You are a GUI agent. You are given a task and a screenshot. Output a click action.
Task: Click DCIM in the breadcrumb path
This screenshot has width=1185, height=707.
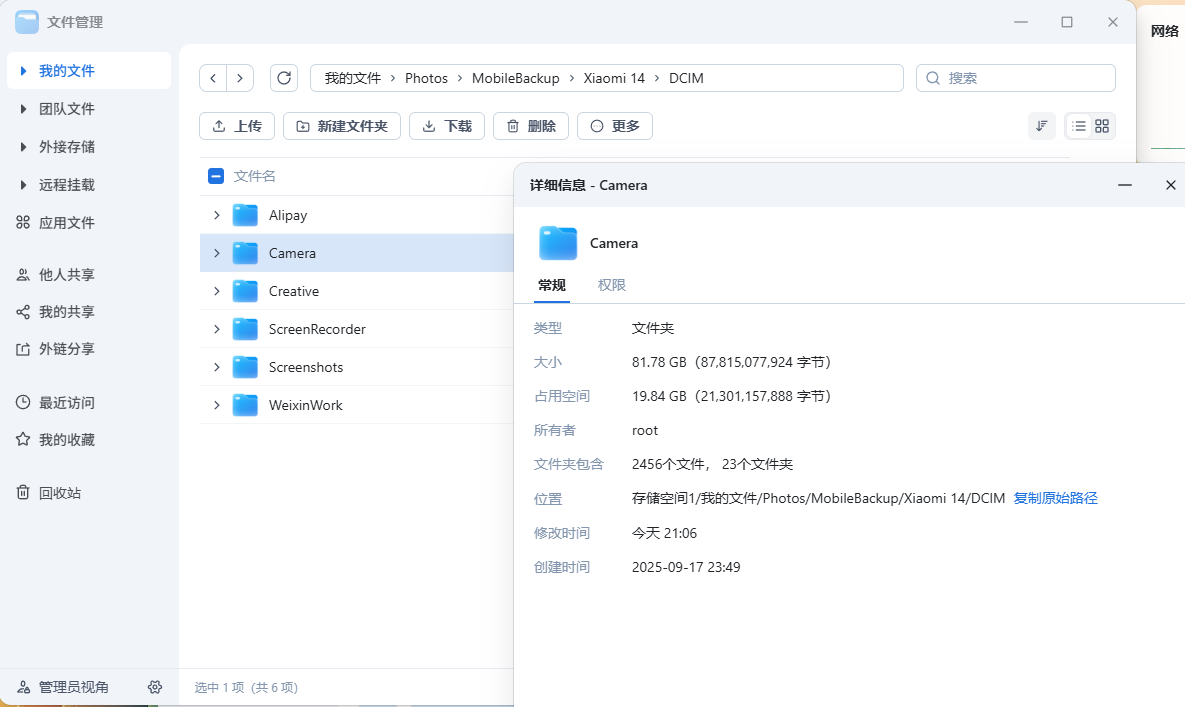[686, 78]
